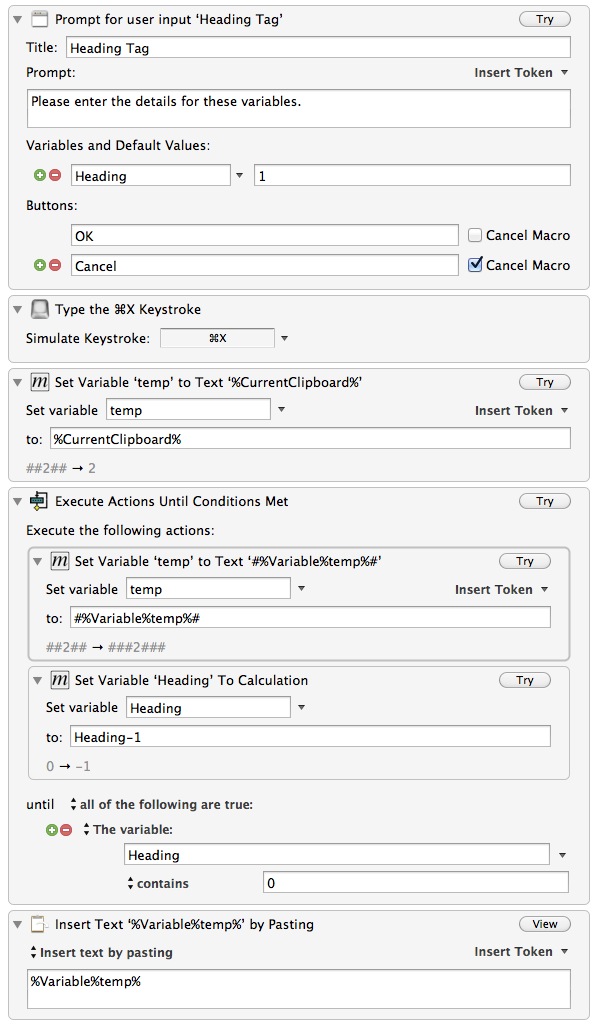Click the View button on the Insert Text action
The image size is (599, 1029).
(545, 924)
